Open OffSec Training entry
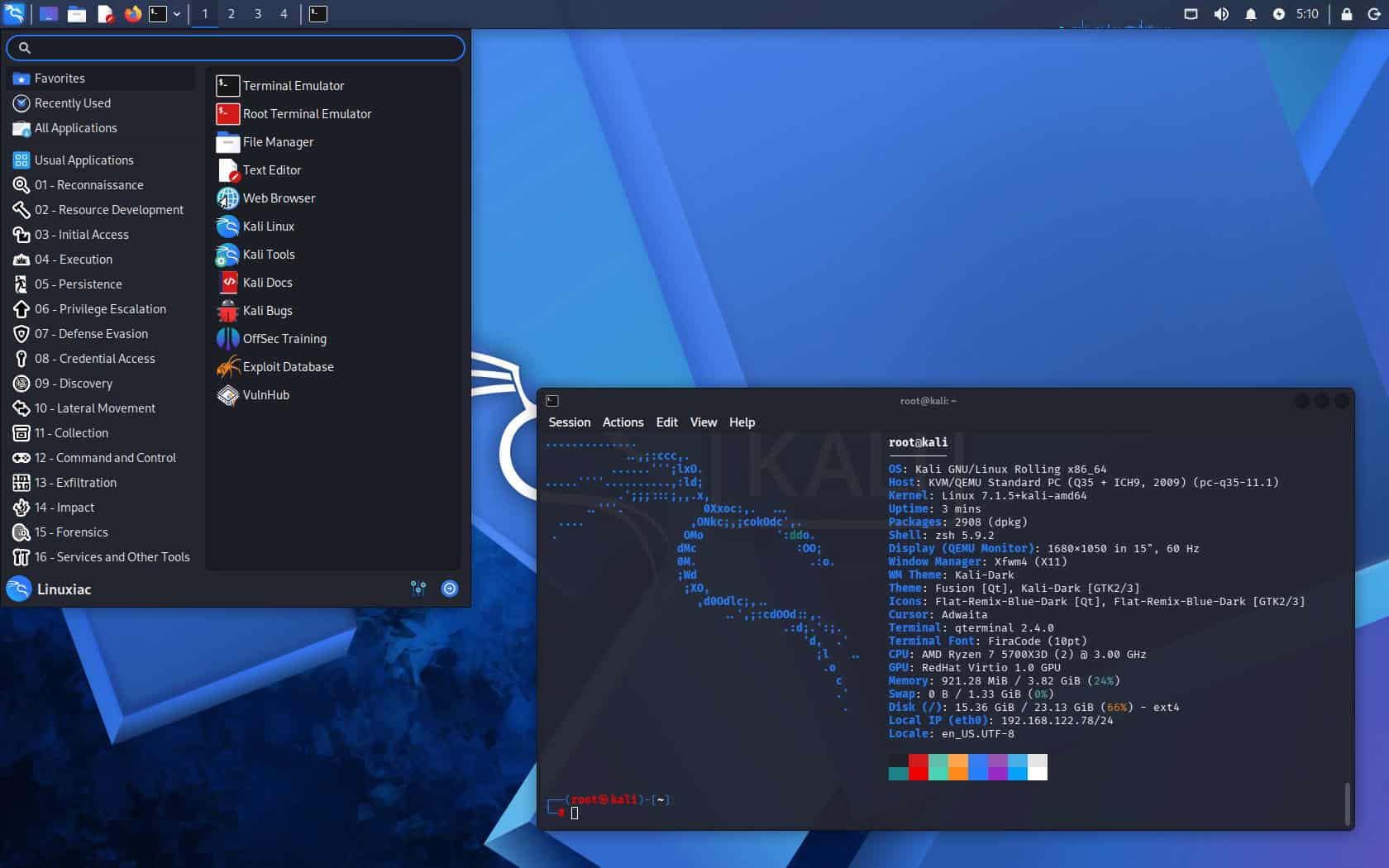 click(333, 338)
